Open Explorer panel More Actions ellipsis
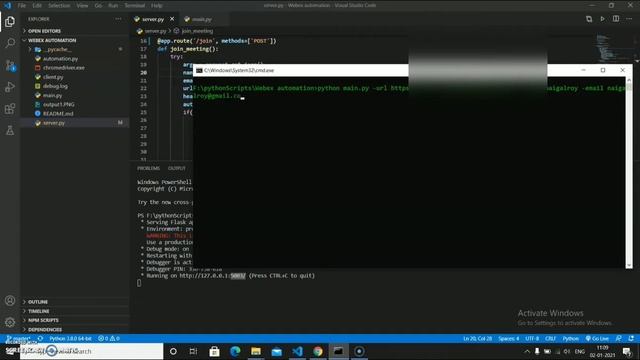The width and height of the screenshot is (640, 360). click(x=118, y=19)
